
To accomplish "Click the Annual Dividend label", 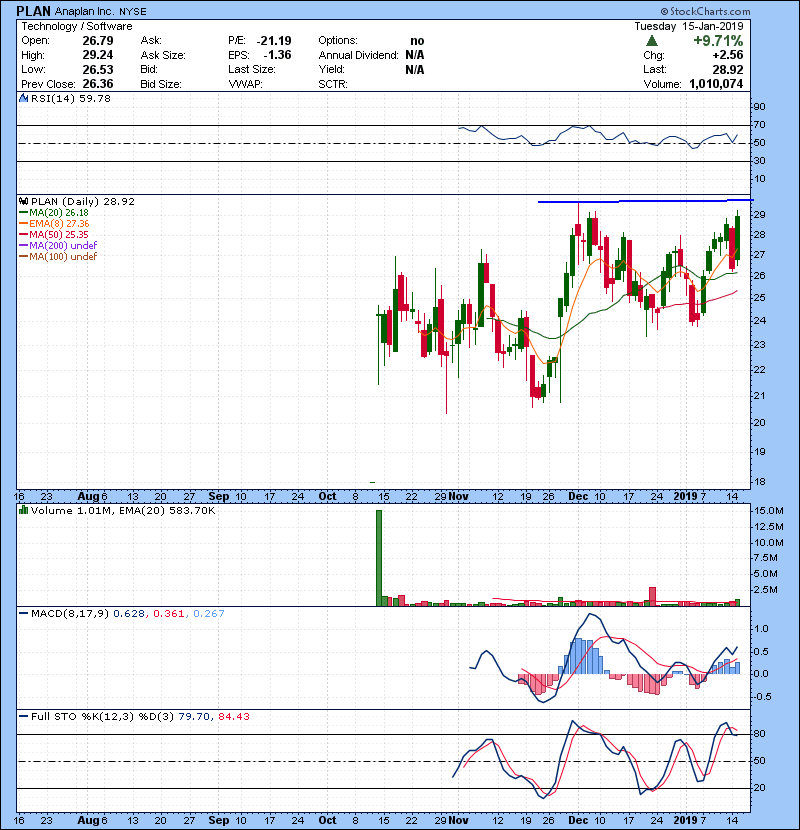I will tap(358, 55).
